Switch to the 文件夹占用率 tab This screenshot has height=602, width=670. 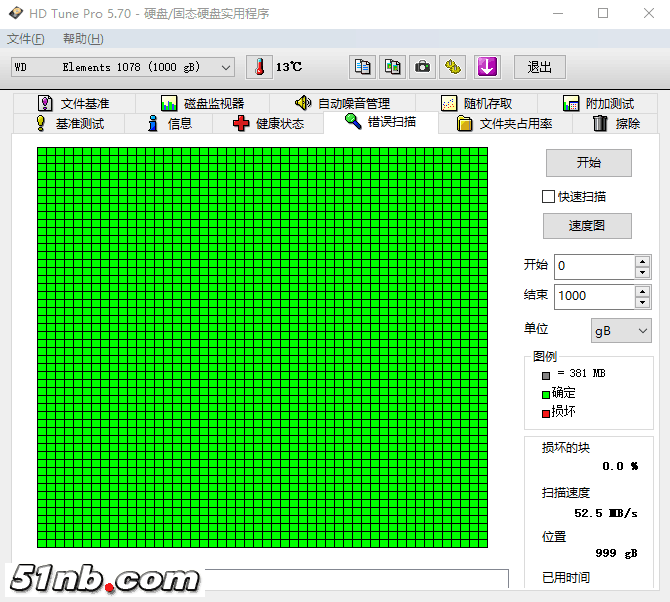pyautogui.click(x=505, y=123)
